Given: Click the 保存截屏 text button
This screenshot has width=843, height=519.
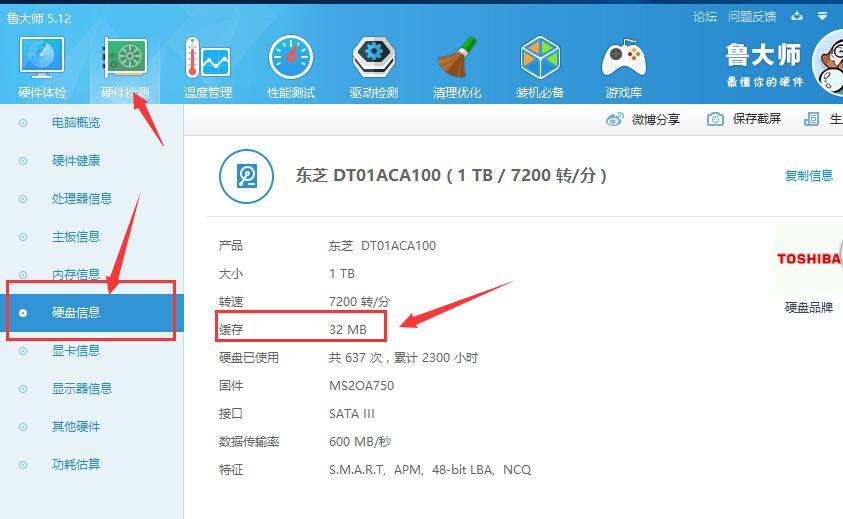Looking at the screenshot, I should click(757, 119).
